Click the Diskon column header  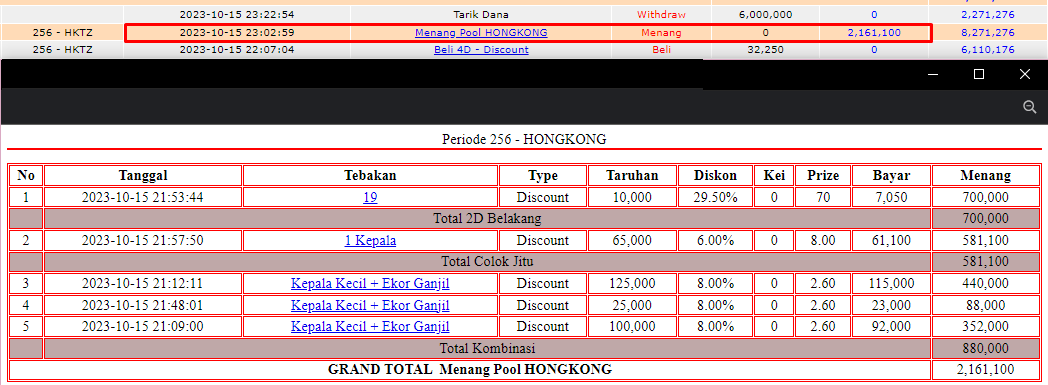tap(715, 176)
